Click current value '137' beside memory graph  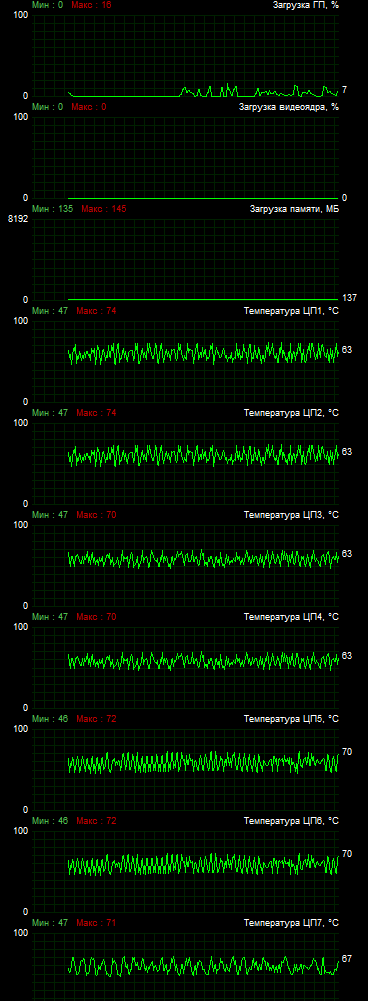coord(349,298)
